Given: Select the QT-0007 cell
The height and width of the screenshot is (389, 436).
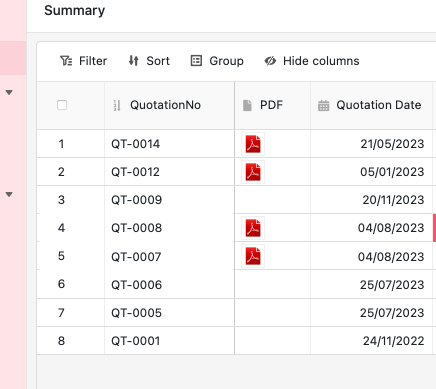Looking at the screenshot, I should [x=169, y=256].
